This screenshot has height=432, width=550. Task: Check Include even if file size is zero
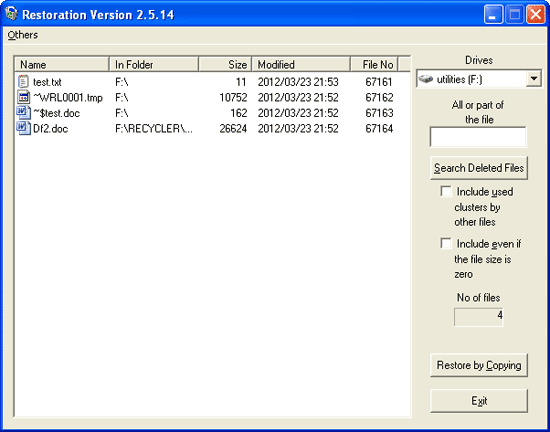click(x=446, y=243)
